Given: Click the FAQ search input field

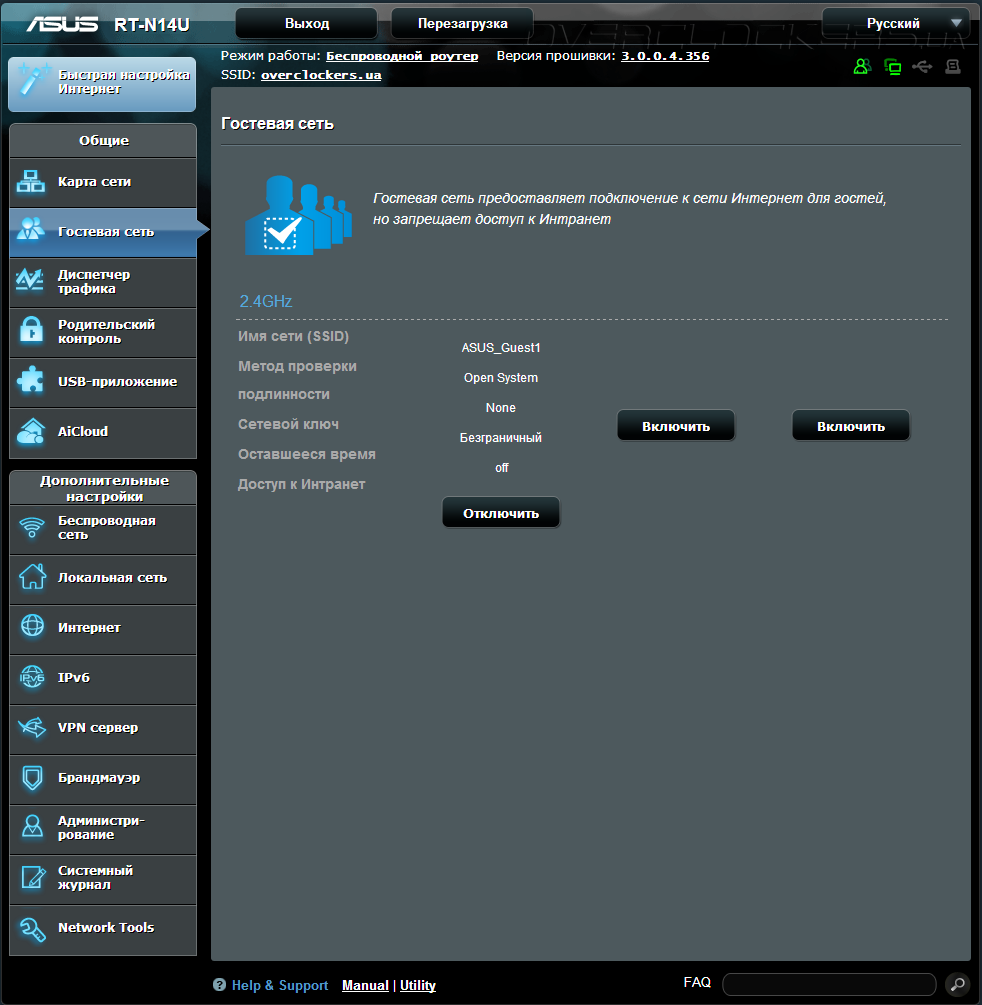Looking at the screenshot, I should (829, 984).
